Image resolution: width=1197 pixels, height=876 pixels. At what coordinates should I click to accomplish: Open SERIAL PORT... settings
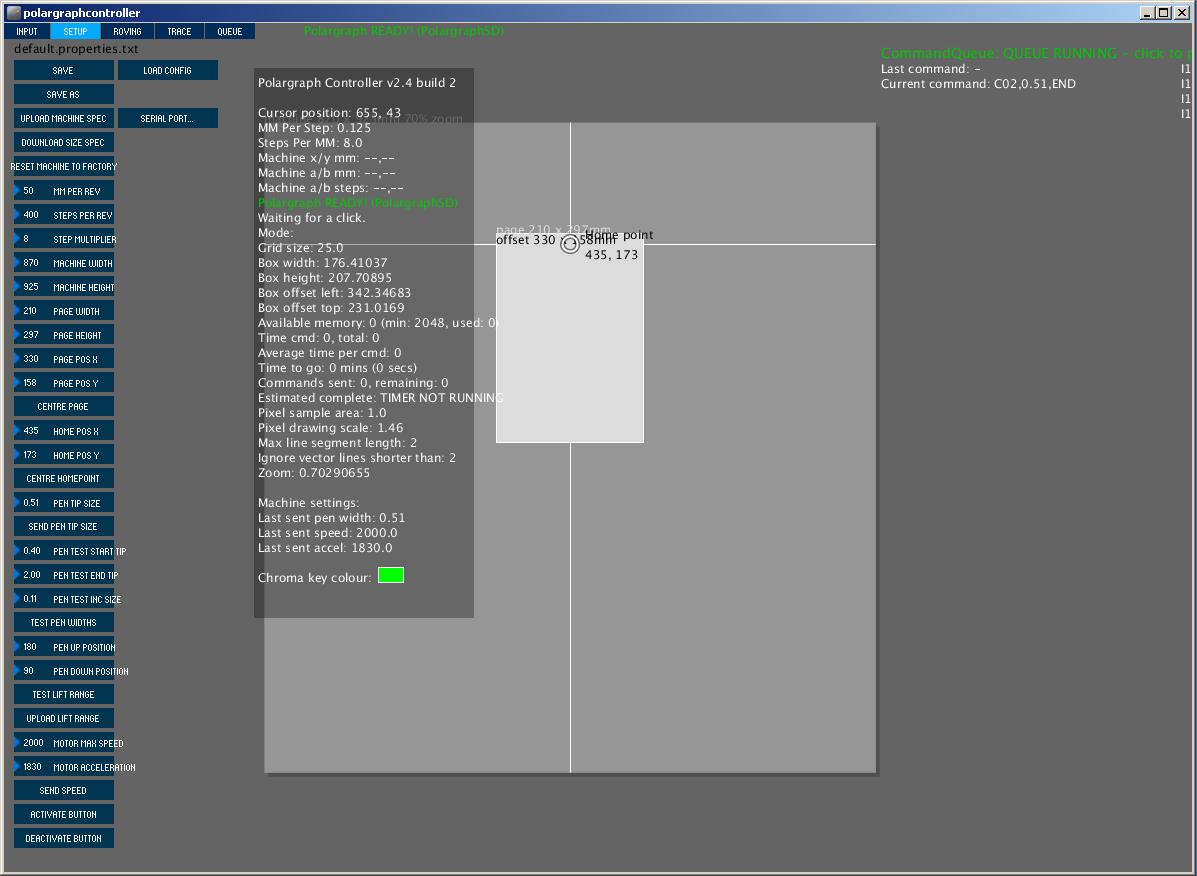pyautogui.click(x=168, y=118)
